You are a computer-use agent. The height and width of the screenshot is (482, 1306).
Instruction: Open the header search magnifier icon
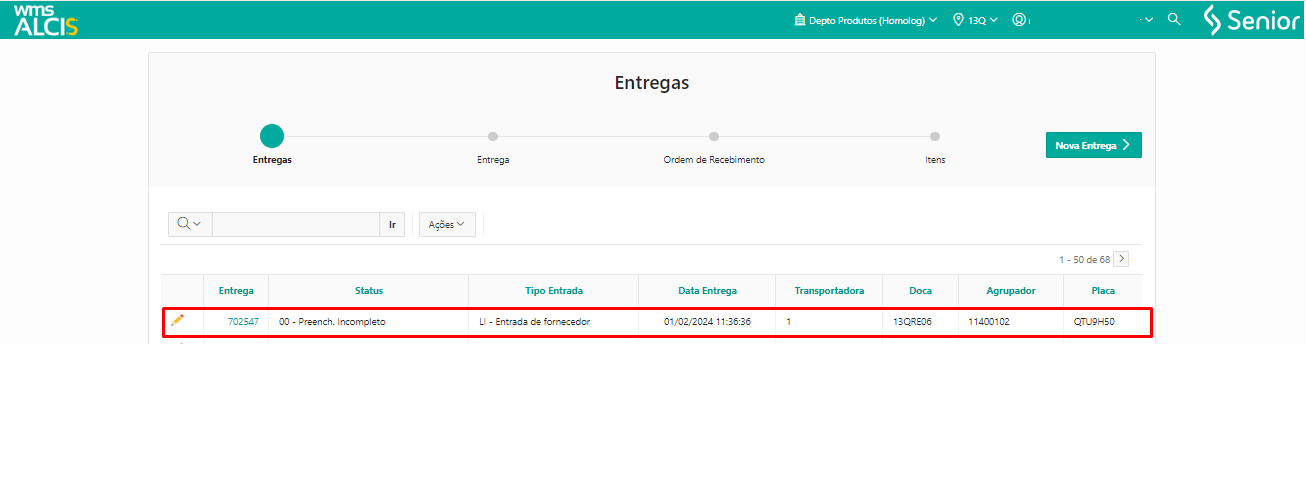[x=1174, y=19]
